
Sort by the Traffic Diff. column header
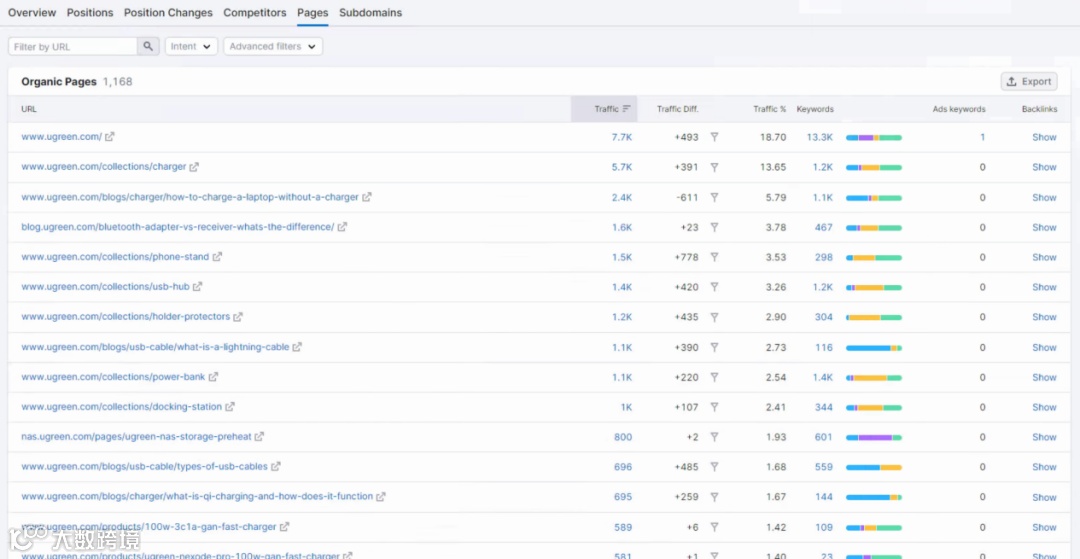[x=678, y=109]
